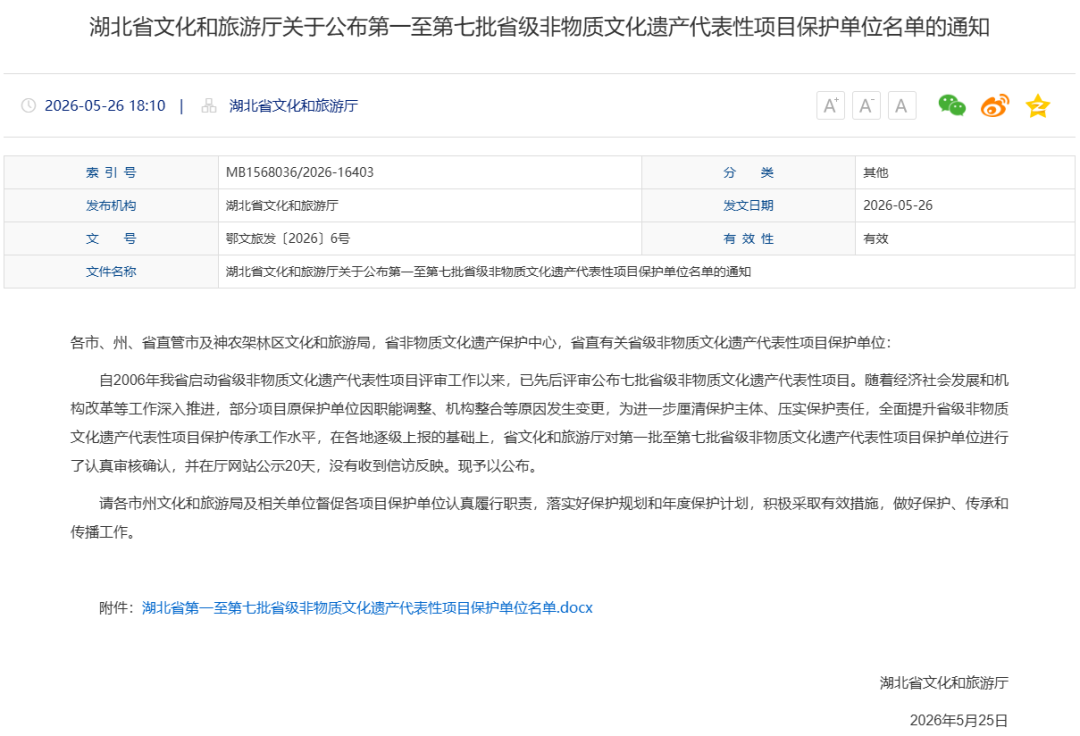
Task: Decrease font size with A- button
Action: tap(866, 105)
